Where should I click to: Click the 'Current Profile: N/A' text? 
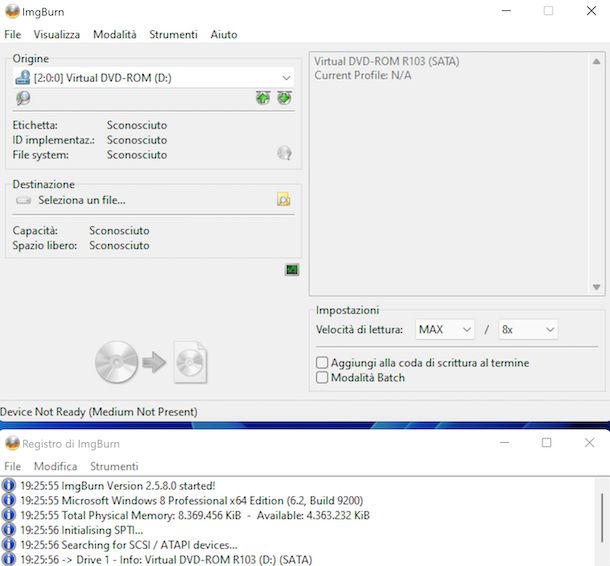pyautogui.click(x=363, y=75)
